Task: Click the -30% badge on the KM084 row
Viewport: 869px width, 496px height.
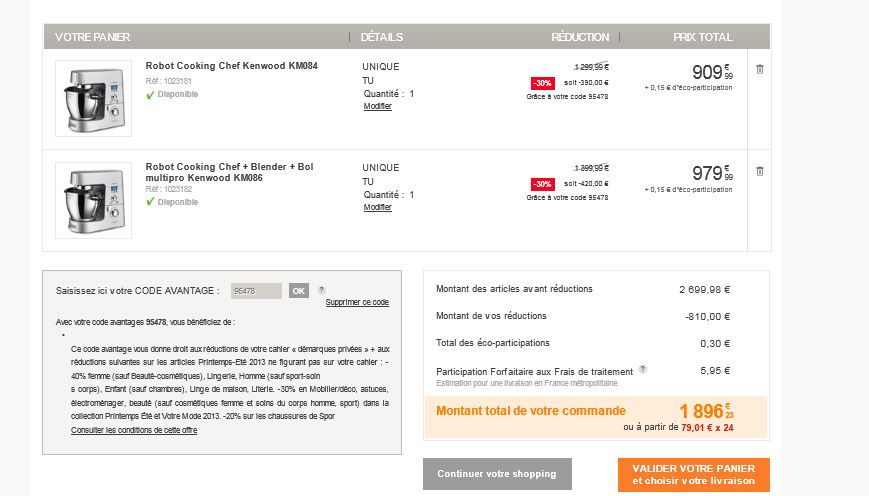Action: point(542,83)
